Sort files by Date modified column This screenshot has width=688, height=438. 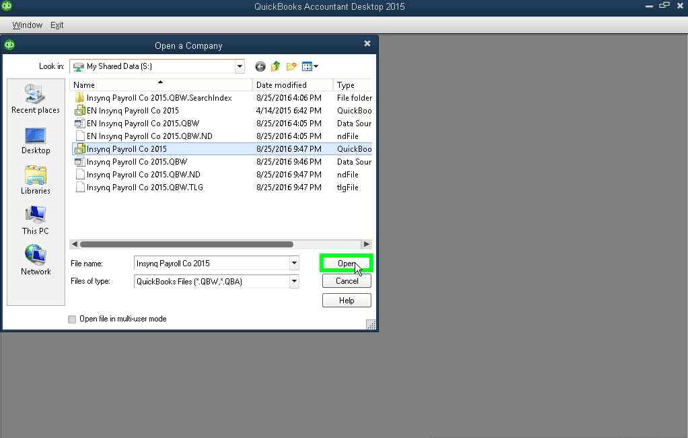[x=293, y=85]
